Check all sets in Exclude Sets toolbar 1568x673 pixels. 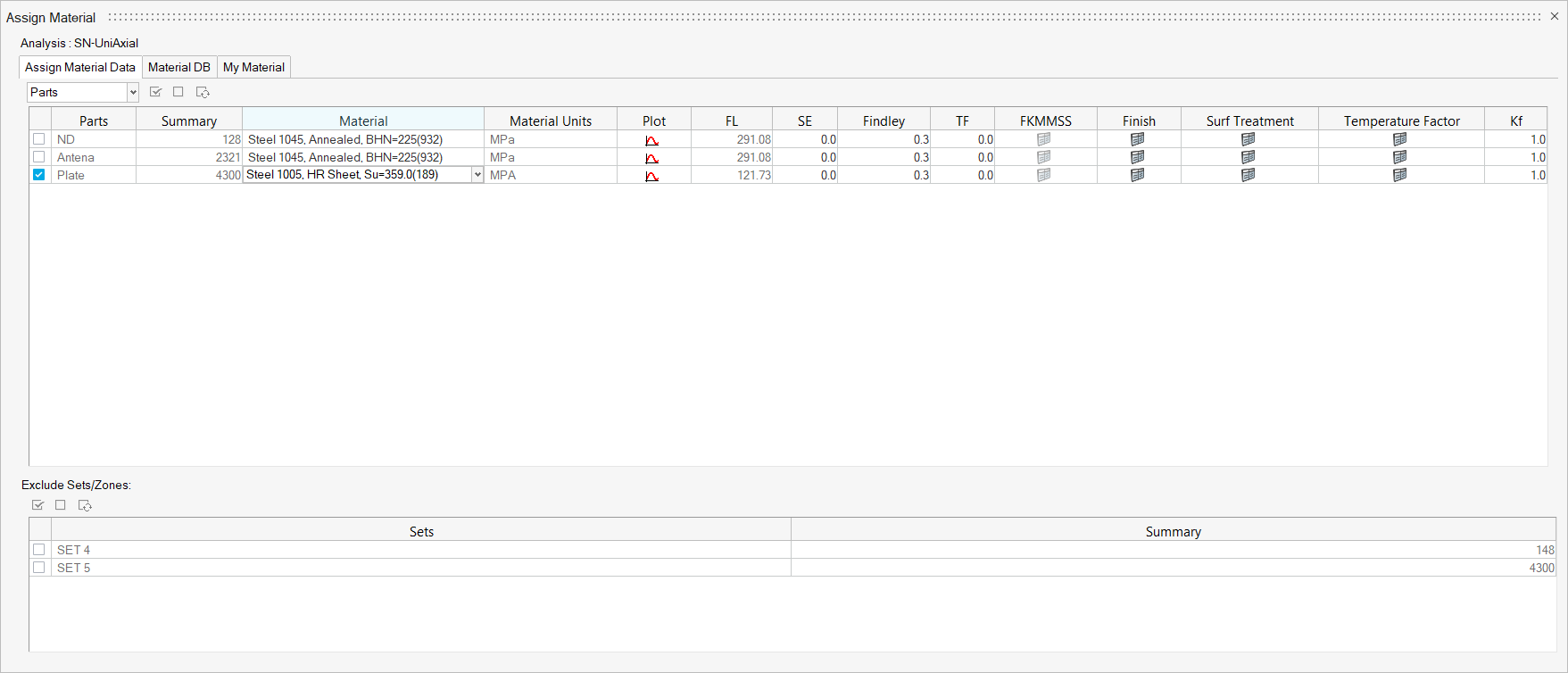coord(37,505)
